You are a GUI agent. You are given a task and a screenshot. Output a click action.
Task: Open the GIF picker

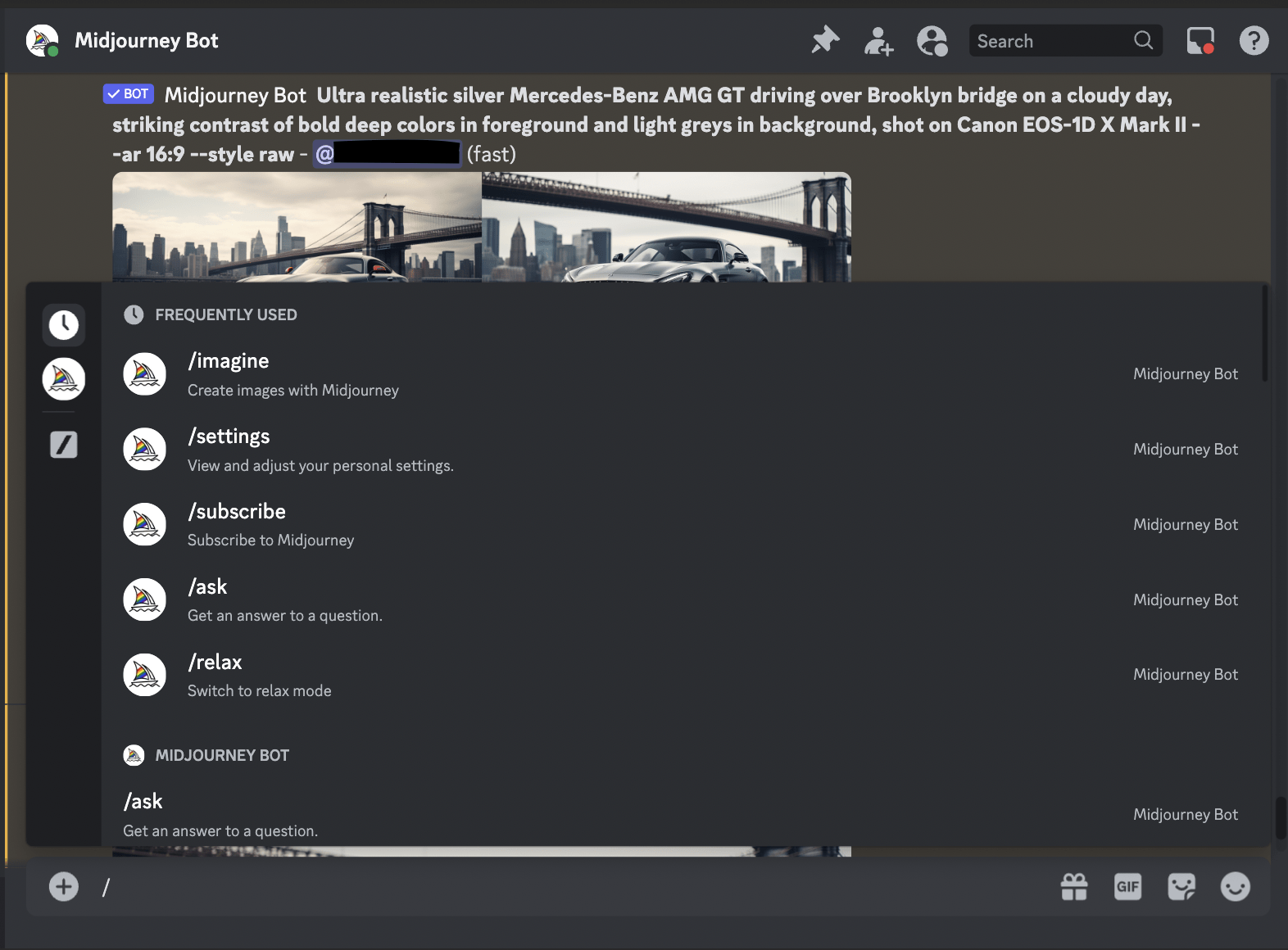[1127, 886]
